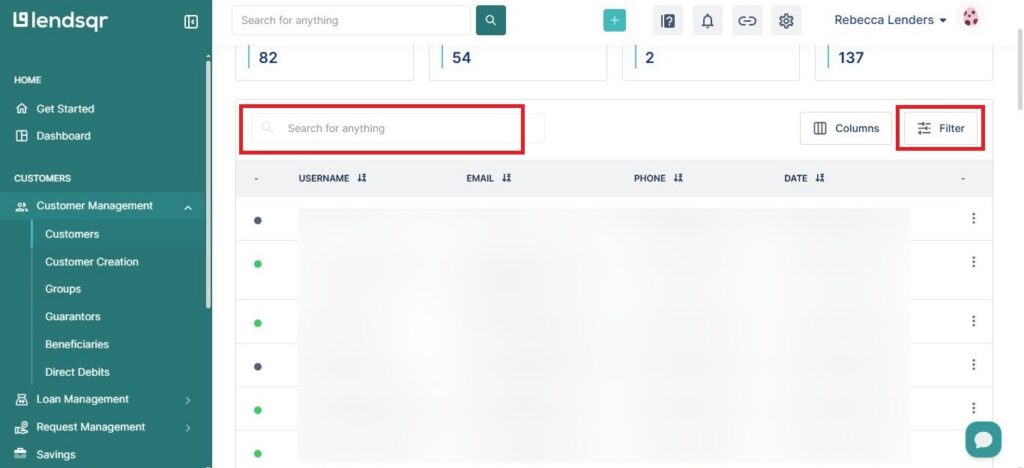
Task: Click the teal search magnifier button
Action: (x=491, y=20)
